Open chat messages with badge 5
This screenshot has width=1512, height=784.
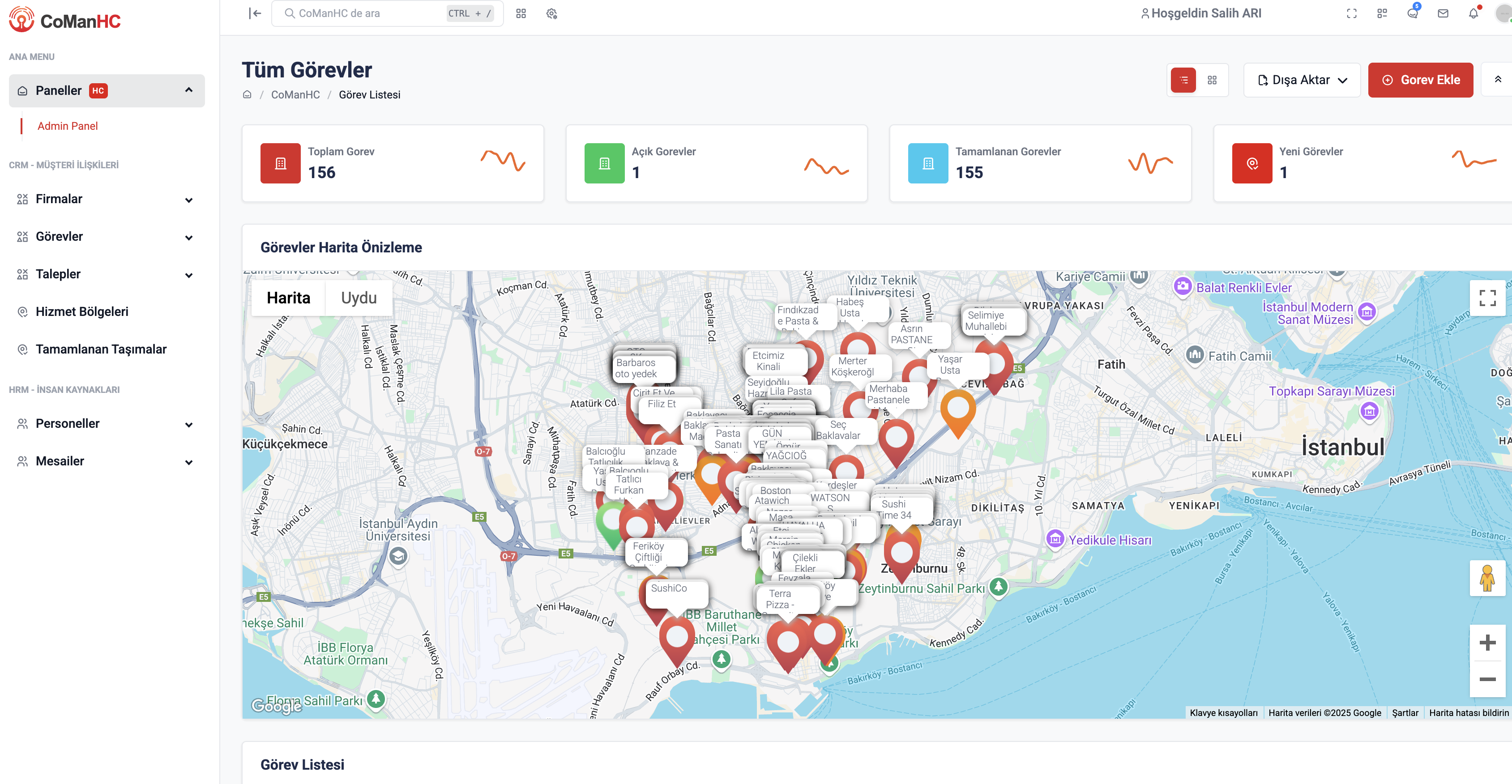1413,13
